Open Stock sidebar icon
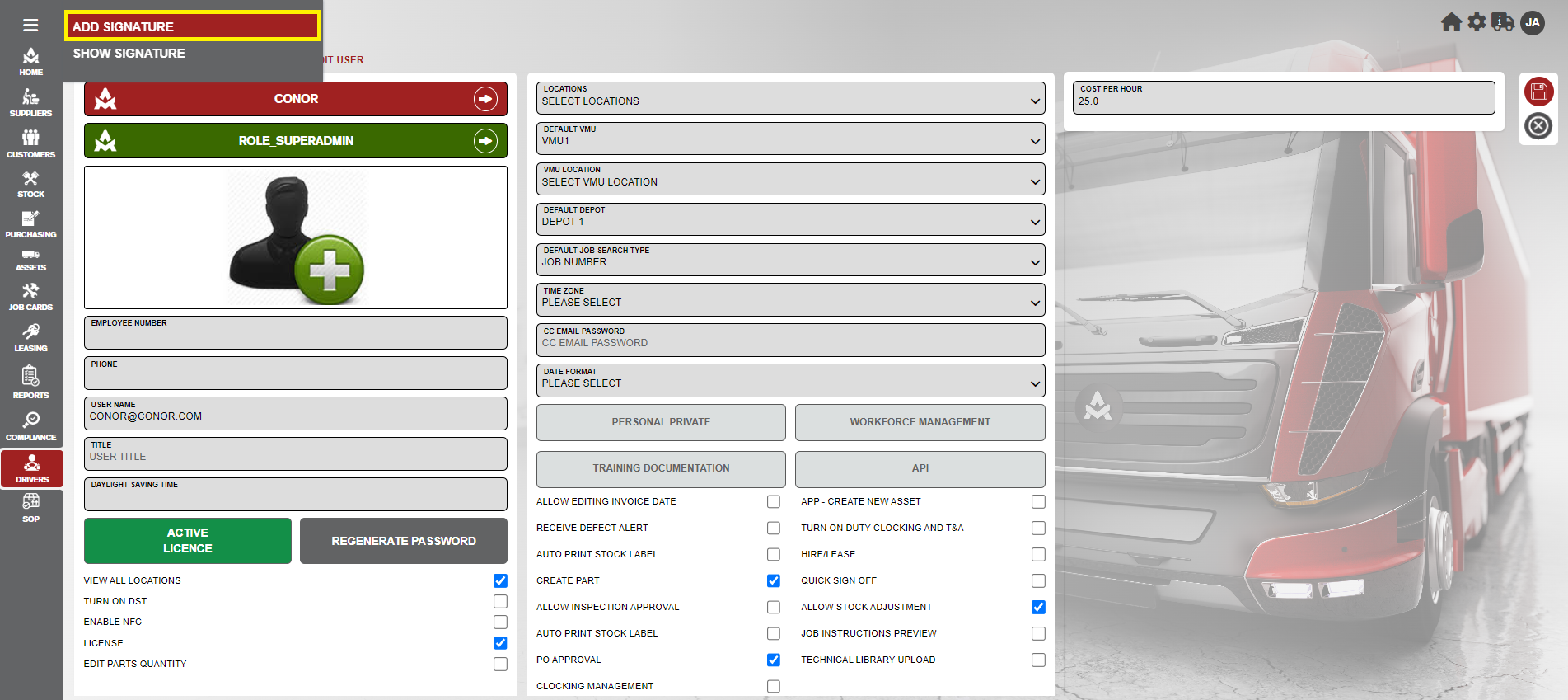 (30, 185)
